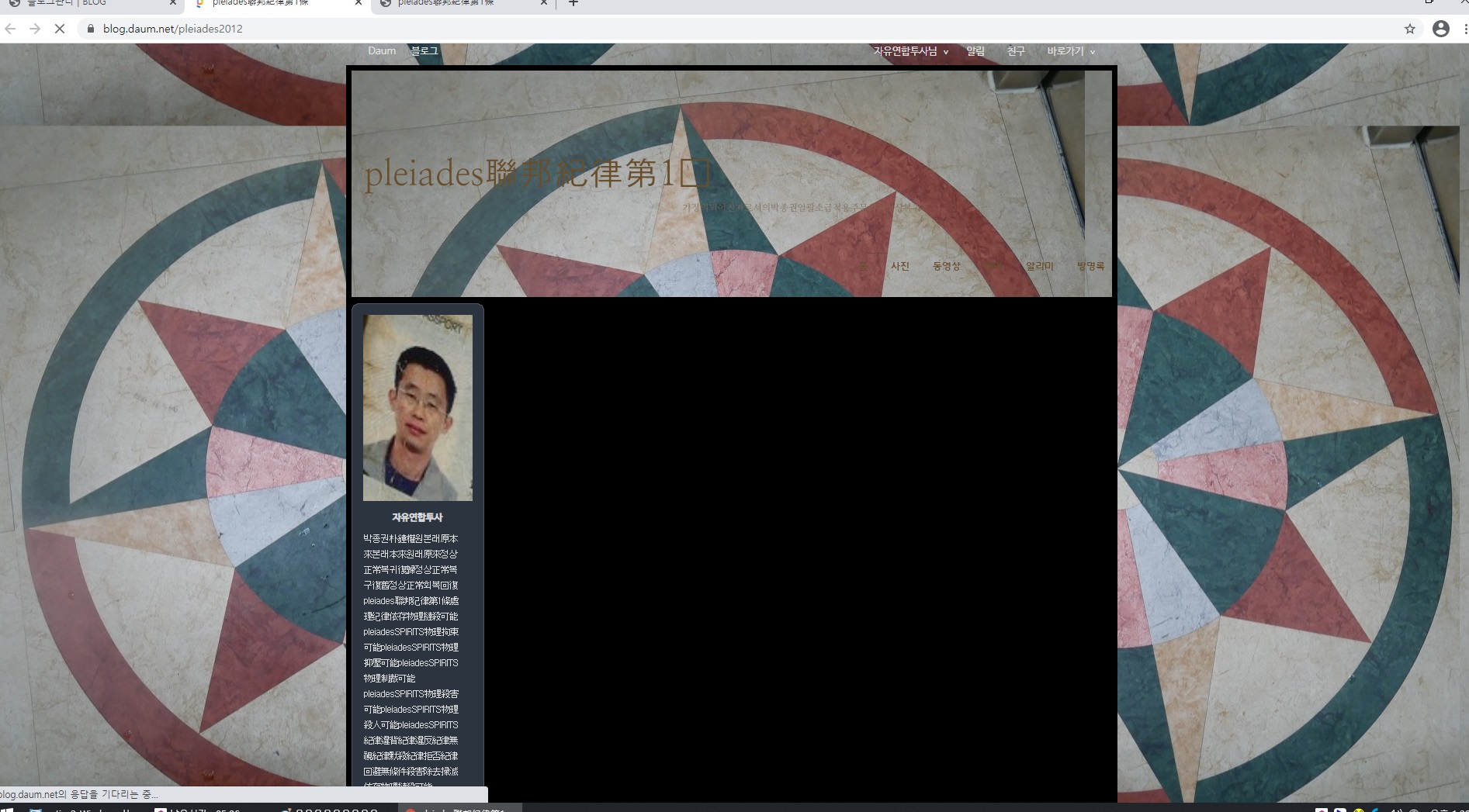
Task: Close the active pleiades tab
Action: tap(358, 3)
